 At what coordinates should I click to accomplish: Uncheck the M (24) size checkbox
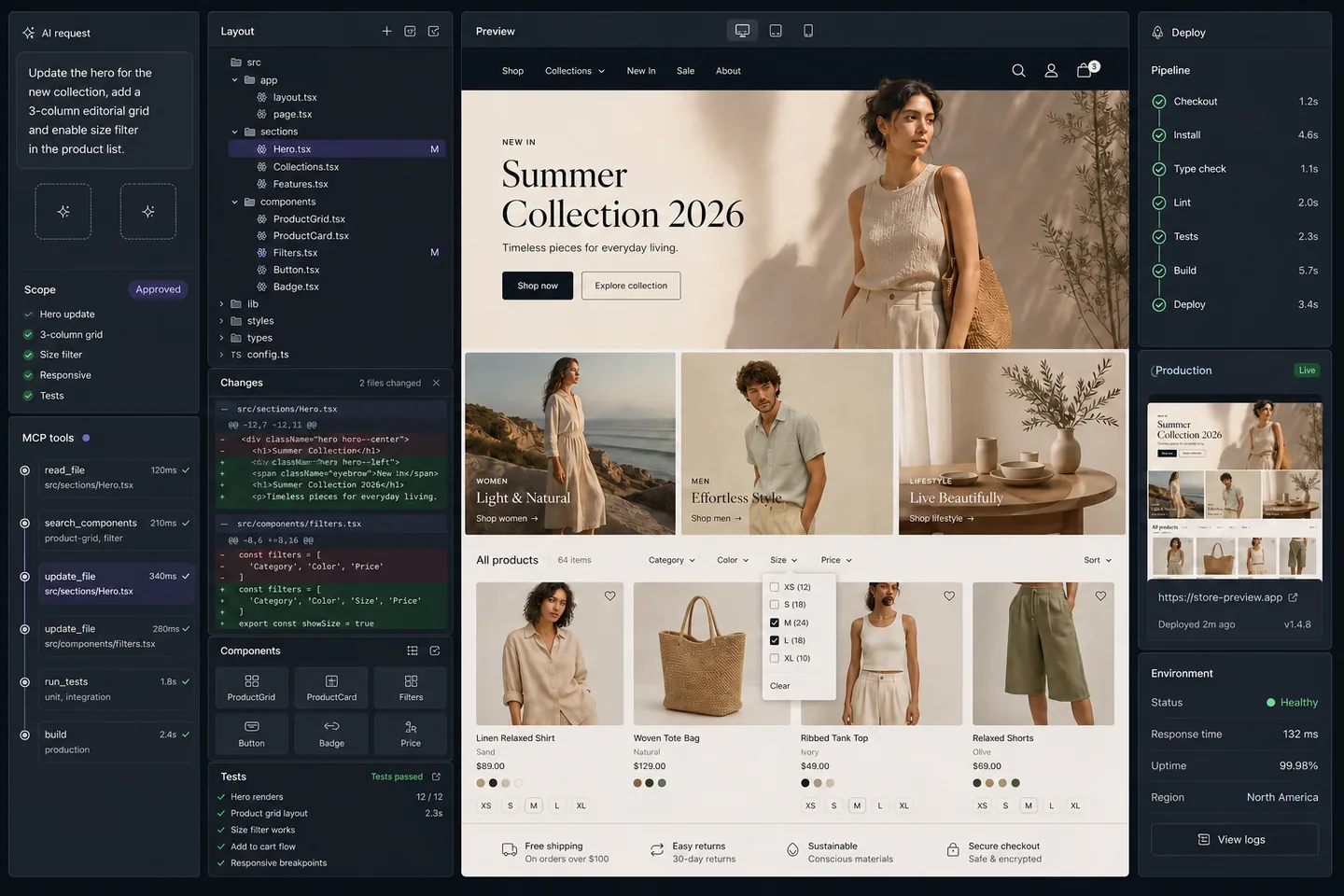pyautogui.click(x=774, y=623)
